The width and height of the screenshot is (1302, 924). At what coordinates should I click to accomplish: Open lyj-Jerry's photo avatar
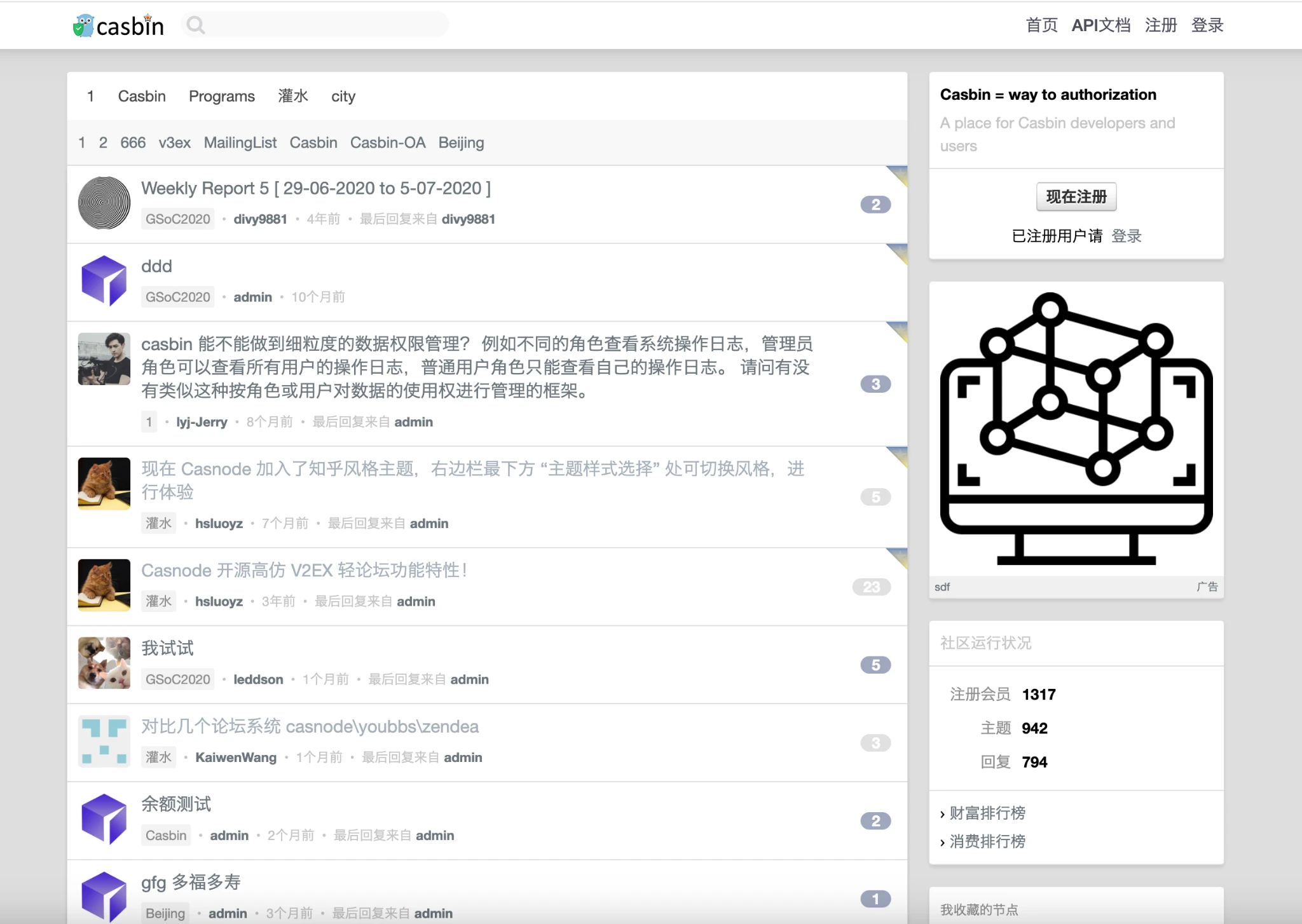coord(104,359)
